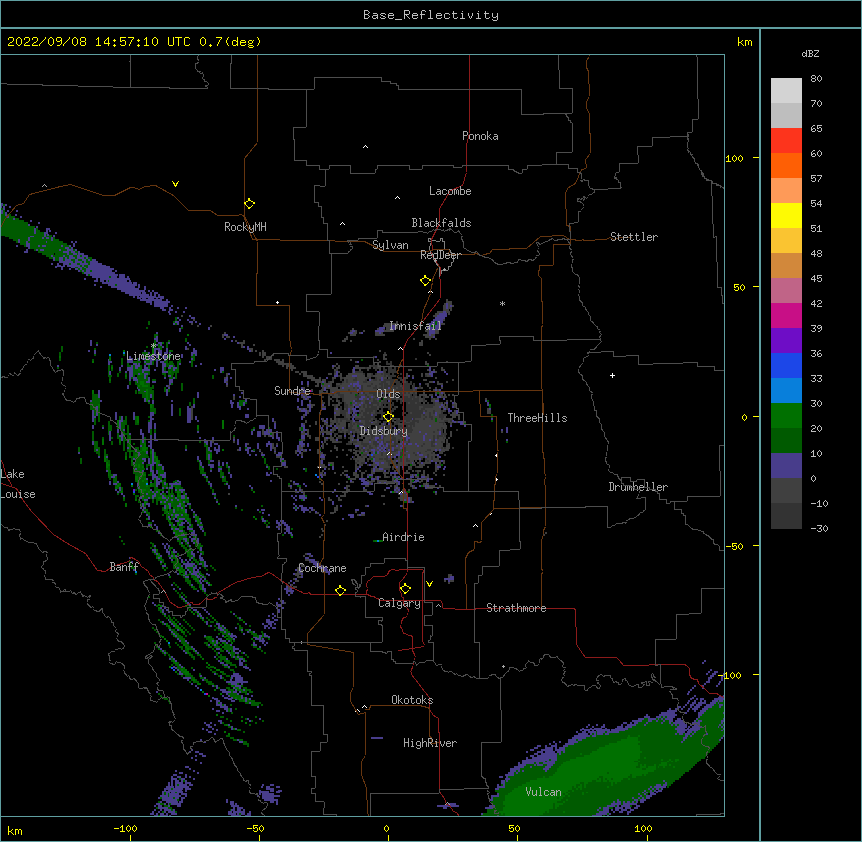Image resolution: width=862 pixels, height=842 pixels.
Task: Click the yellow V marker northwest of RockyMH
Action: click(x=175, y=184)
